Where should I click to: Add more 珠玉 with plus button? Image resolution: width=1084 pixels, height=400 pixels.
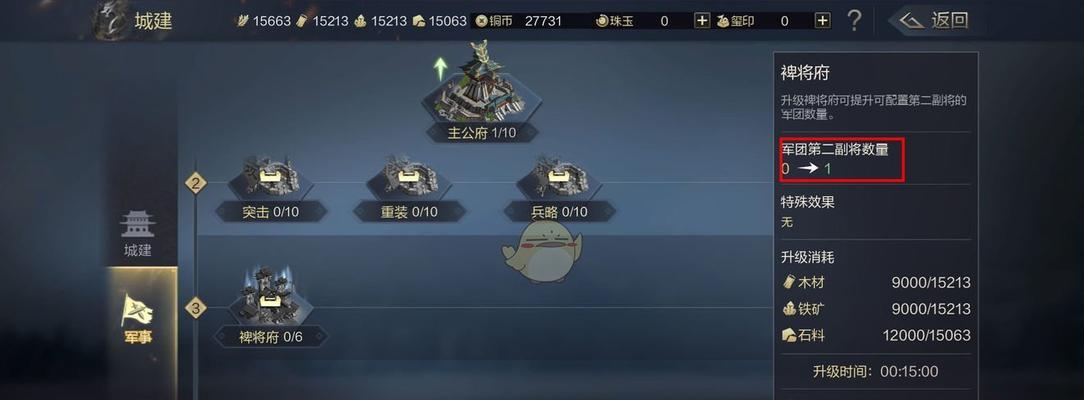[702, 21]
